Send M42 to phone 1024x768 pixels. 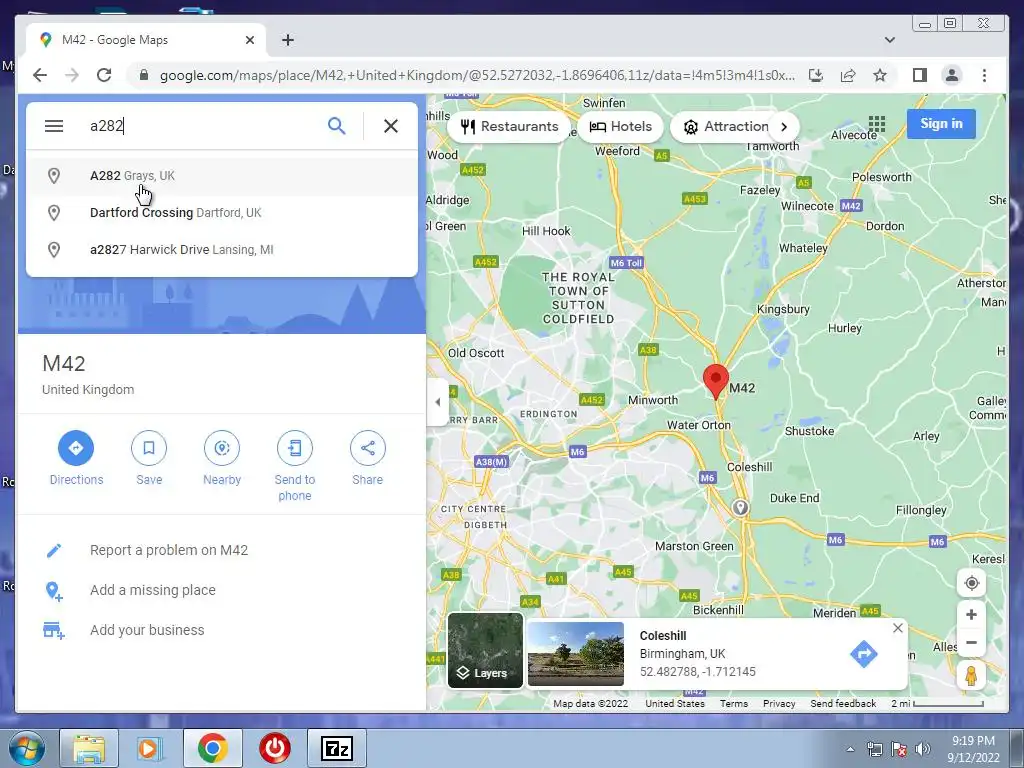coord(295,466)
